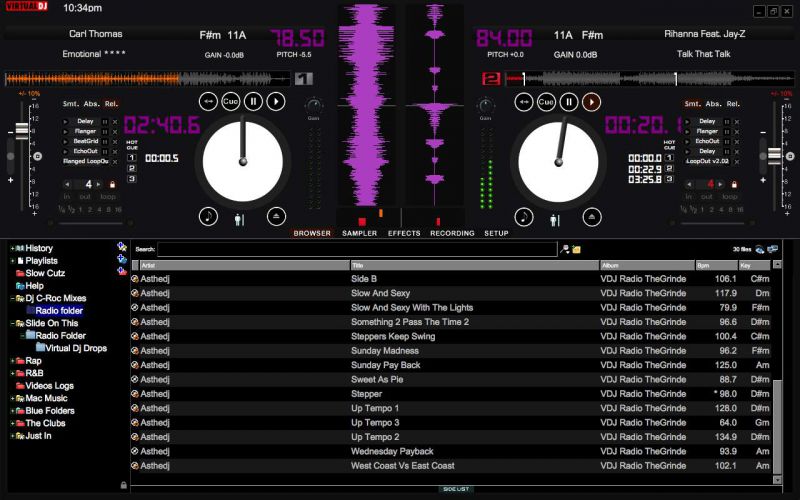
Task: Open the SETUP tab
Action: click(496, 233)
